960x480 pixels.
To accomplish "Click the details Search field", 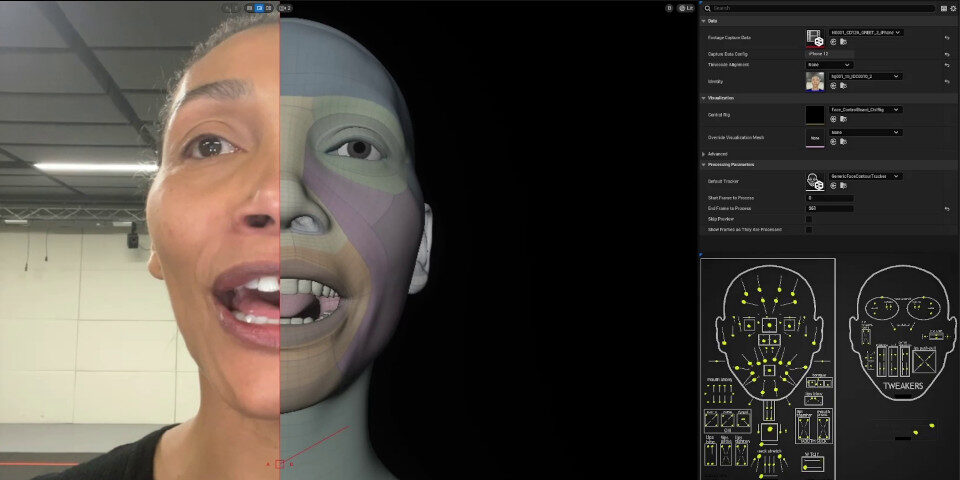I will 820,8.
